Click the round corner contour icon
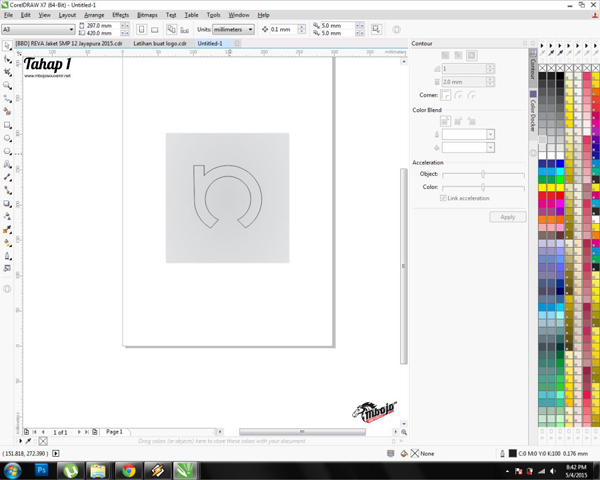 click(458, 95)
